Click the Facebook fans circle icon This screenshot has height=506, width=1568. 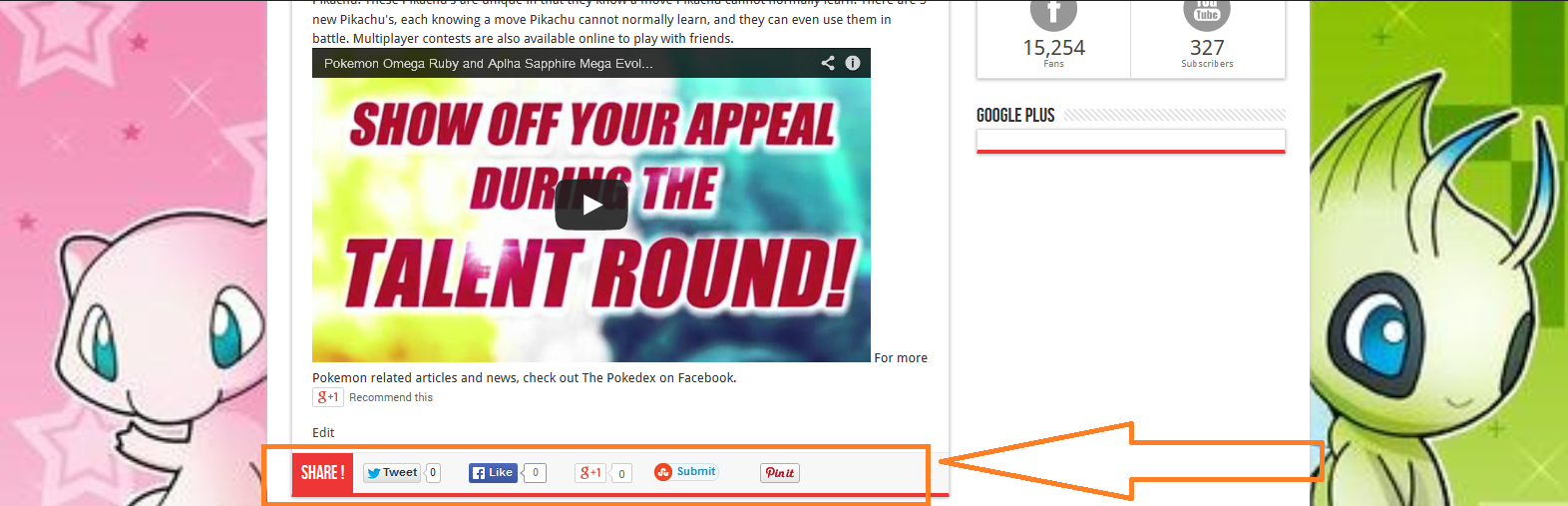click(x=1053, y=14)
